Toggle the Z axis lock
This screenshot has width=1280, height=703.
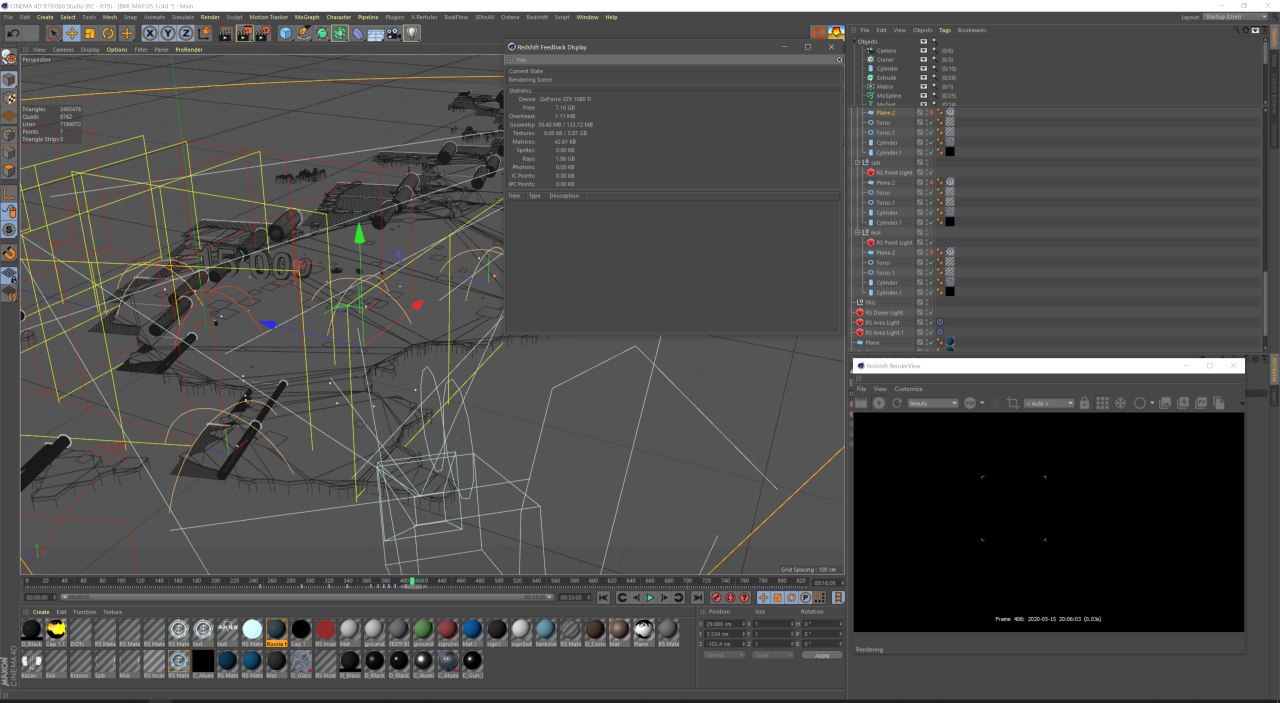tap(186, 33)
